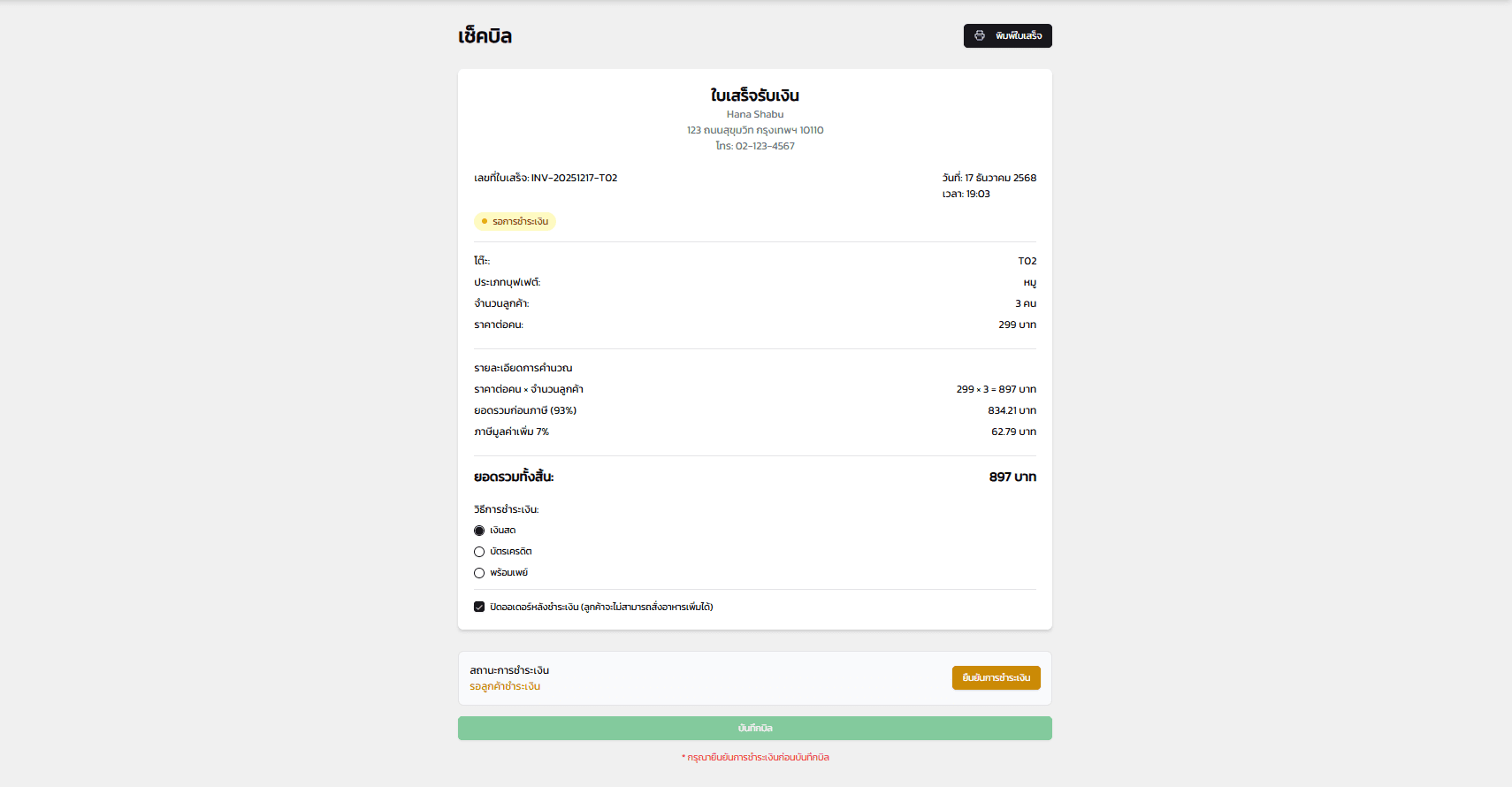The width and height of the screenshot is (1512, 787).
Task: Click the green บันทึกบิล button
Action: pyautogui.click(x=754, y=728)
